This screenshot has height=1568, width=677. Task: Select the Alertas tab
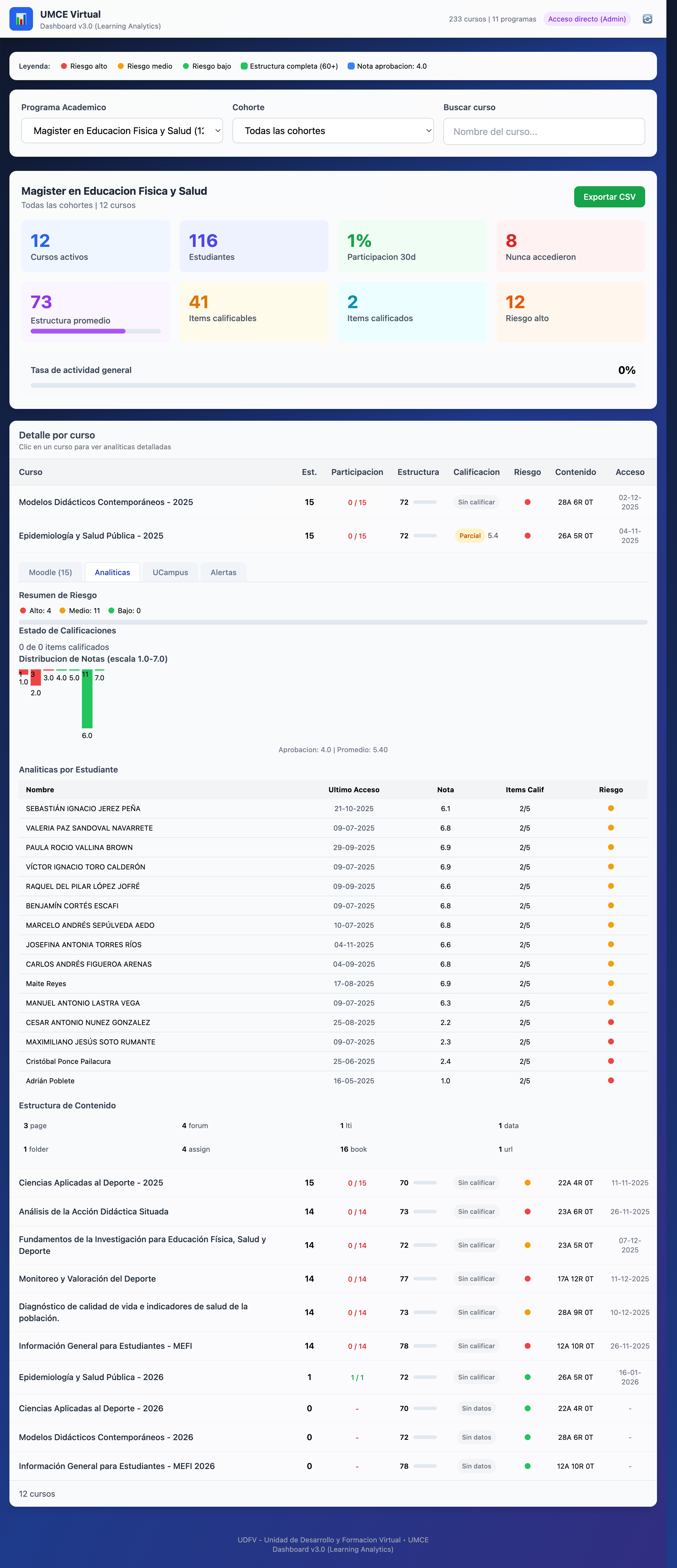point(223,572)
